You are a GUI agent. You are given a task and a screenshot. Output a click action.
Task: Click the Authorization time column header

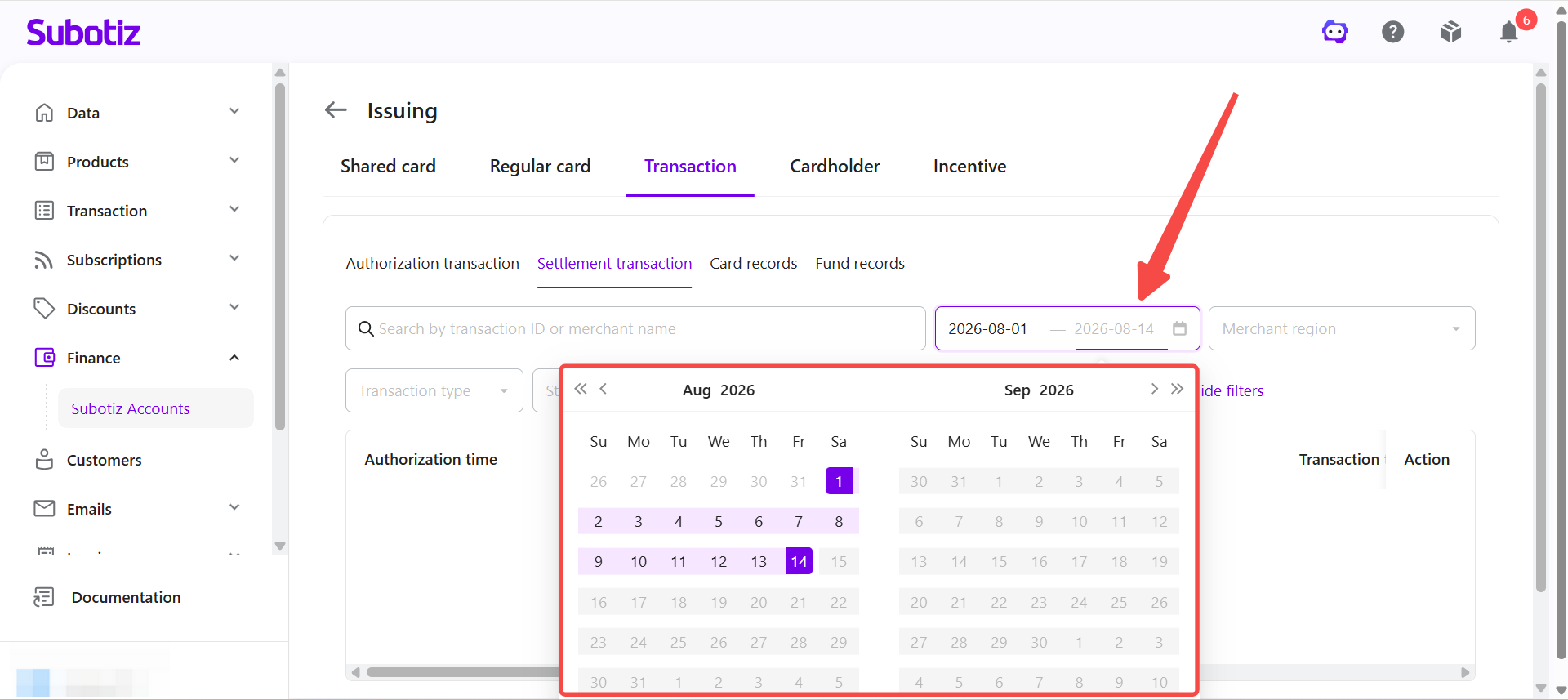click(x=430, y=459)
